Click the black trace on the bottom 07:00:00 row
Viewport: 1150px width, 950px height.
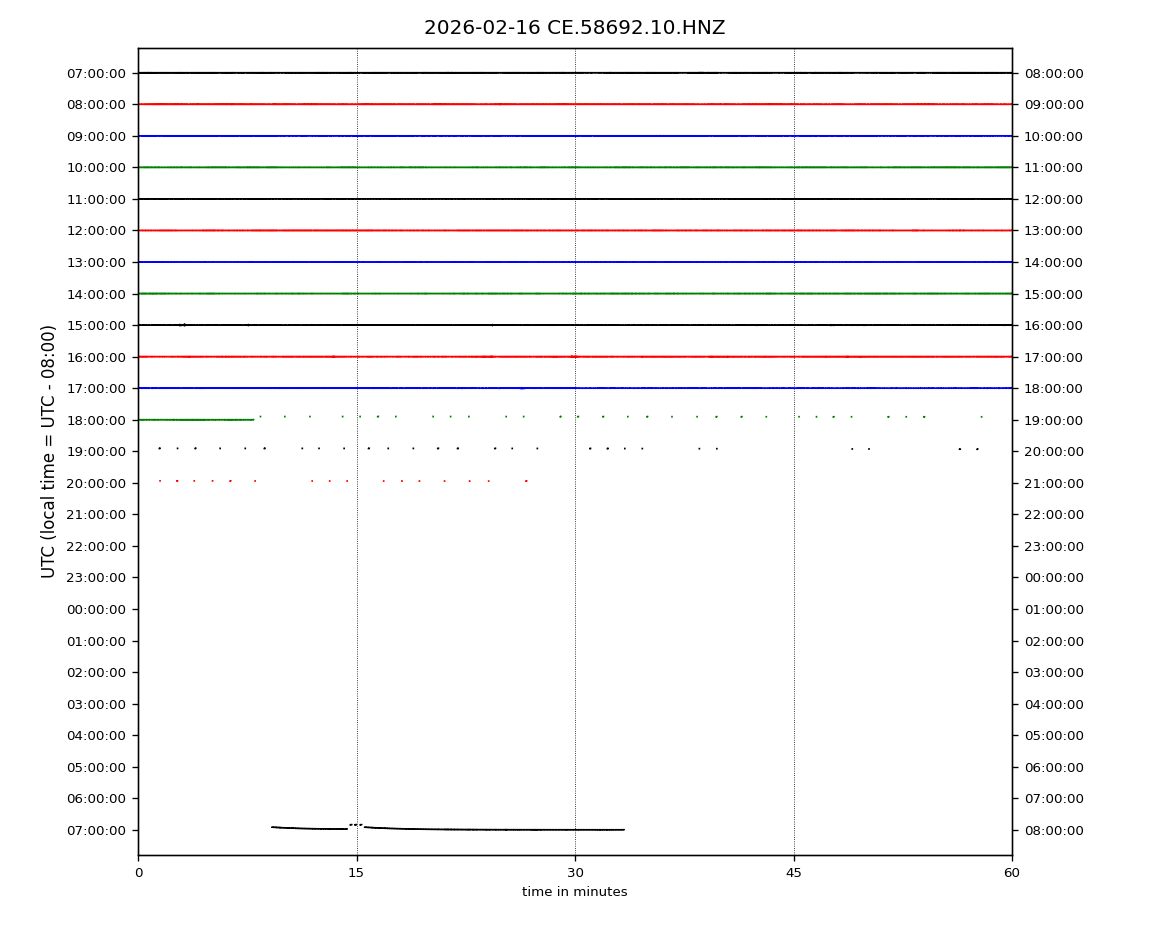[500, 829]
